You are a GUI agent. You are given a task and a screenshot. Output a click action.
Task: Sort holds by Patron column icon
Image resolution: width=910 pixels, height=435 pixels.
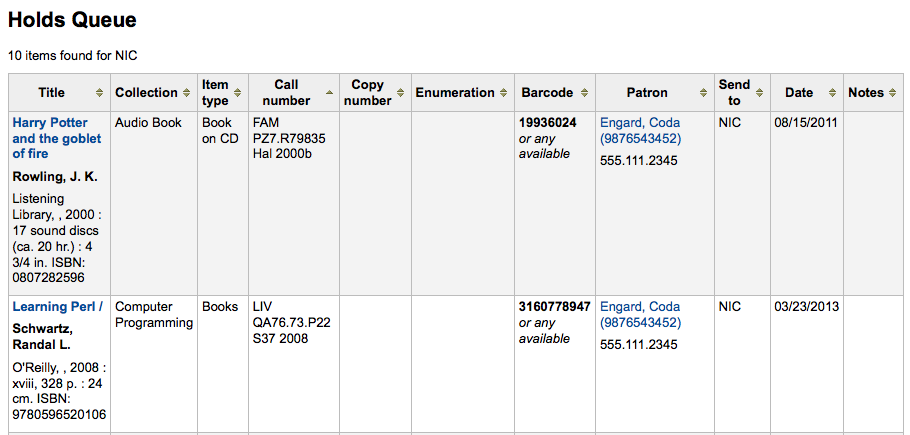[704, 93]
